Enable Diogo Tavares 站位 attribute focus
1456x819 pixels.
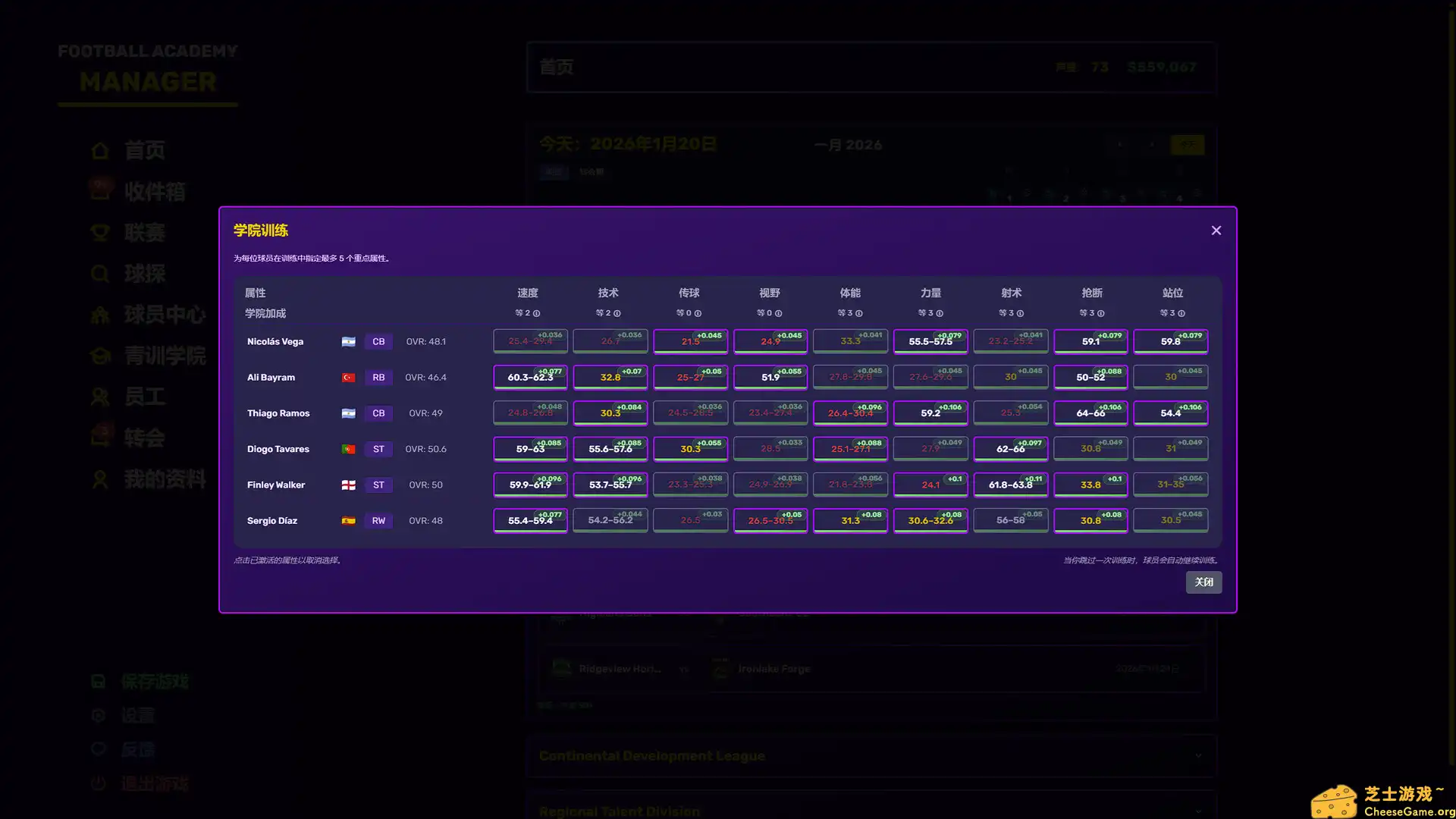pyautogui.click(x=1170, y=449)
